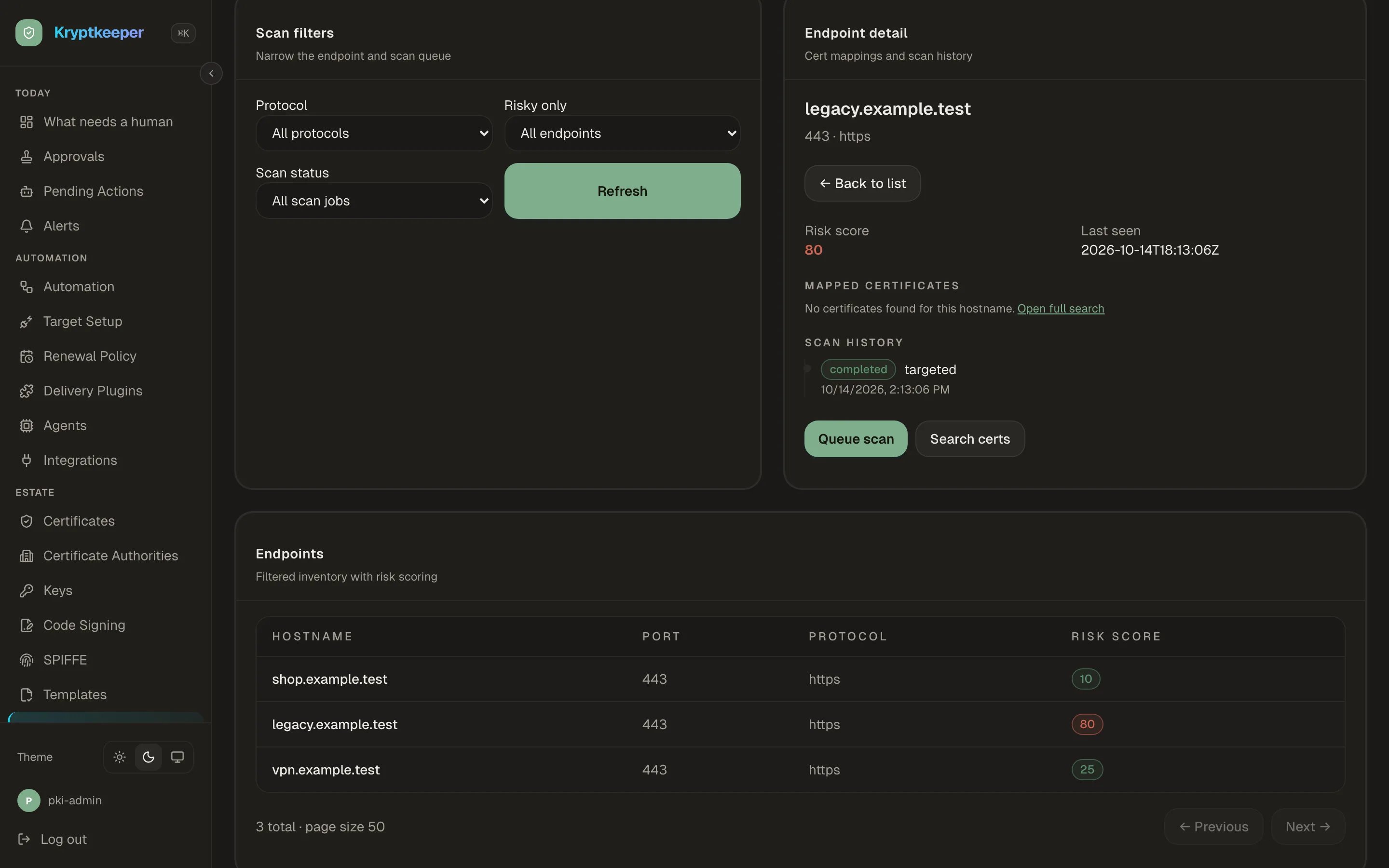1389x868 pixels.
Task: Click Back to list button
Action: pyautogui.click(x=863, y=184)
